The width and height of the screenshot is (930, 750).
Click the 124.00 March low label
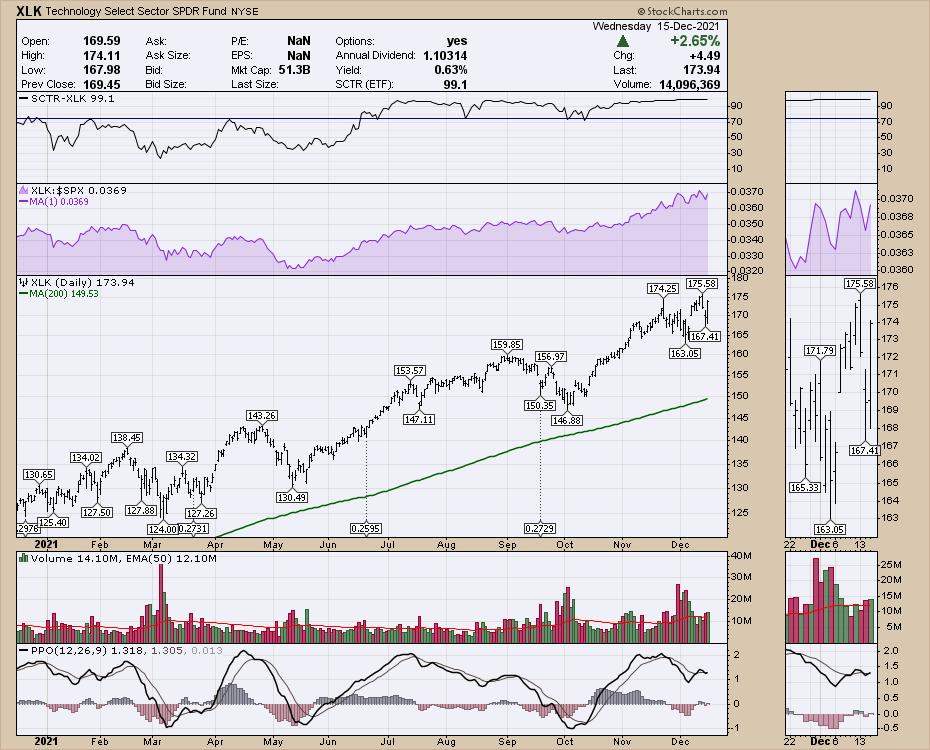pyautogui.click(x=163, y=529)
